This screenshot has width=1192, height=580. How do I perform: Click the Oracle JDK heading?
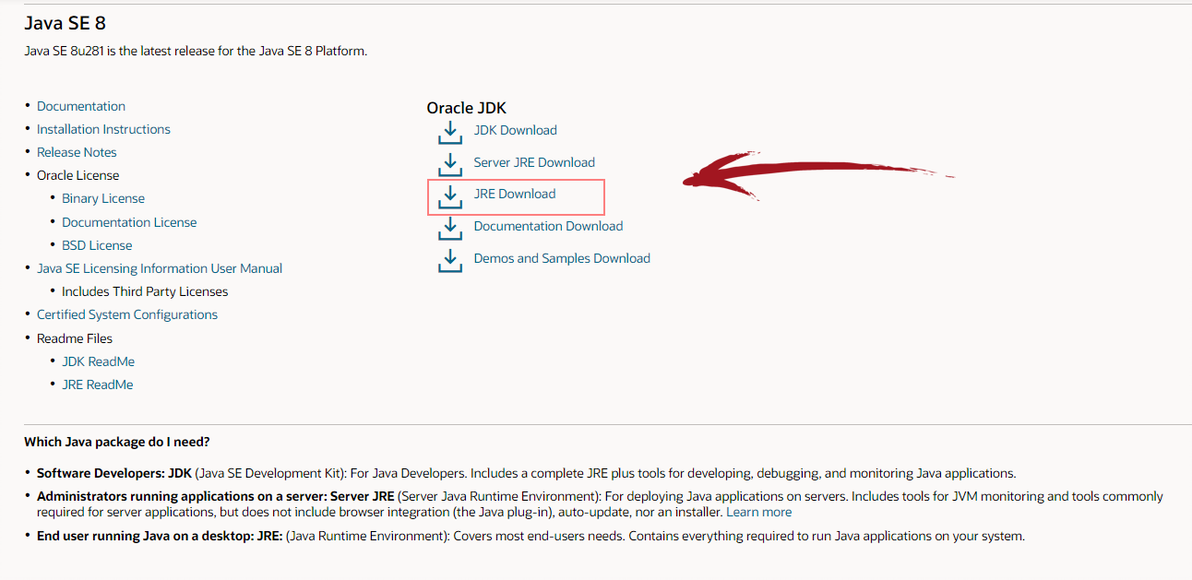click(x=466, y=109)
